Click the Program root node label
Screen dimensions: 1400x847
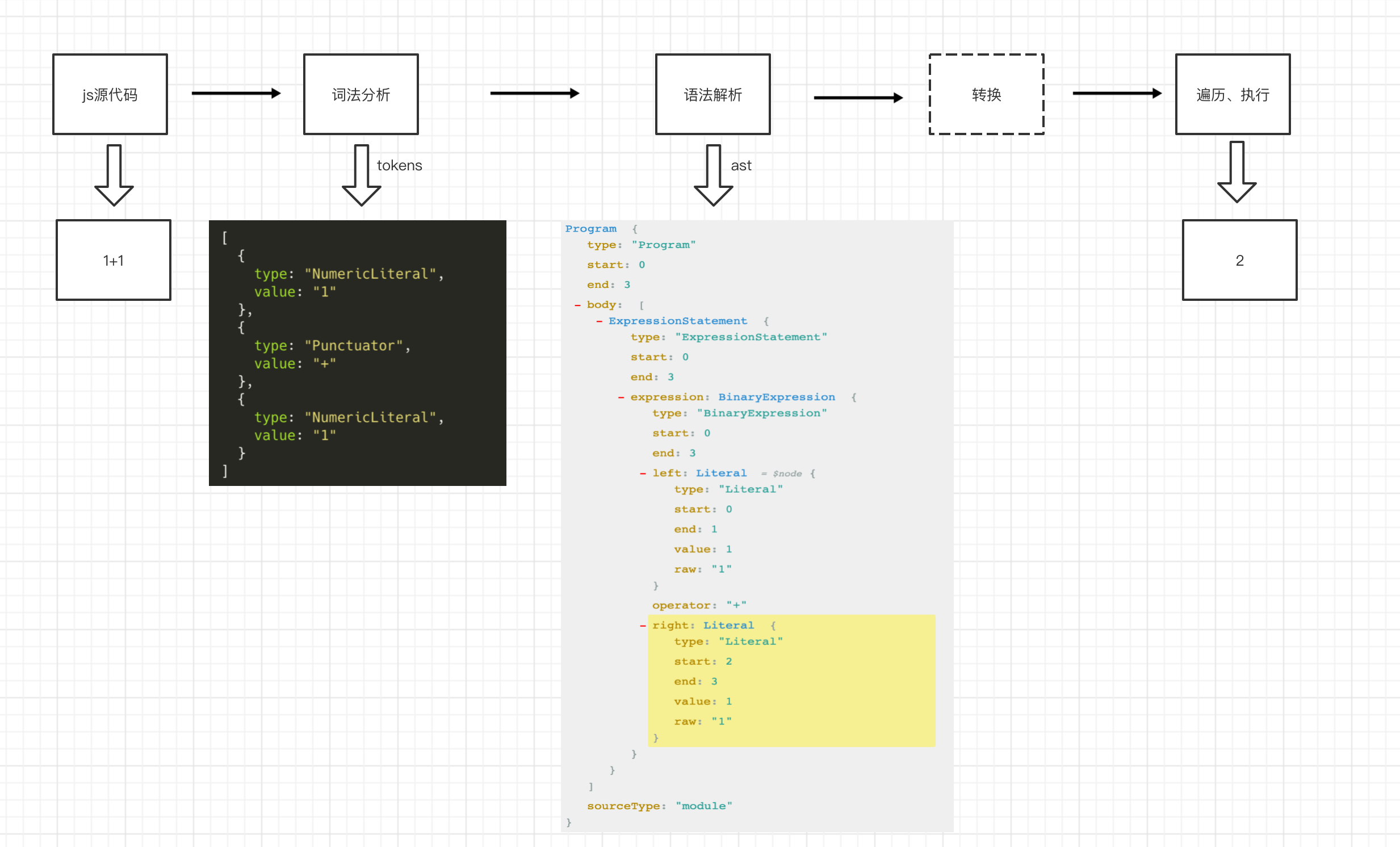pyautogui.click(x=590, y=228)
